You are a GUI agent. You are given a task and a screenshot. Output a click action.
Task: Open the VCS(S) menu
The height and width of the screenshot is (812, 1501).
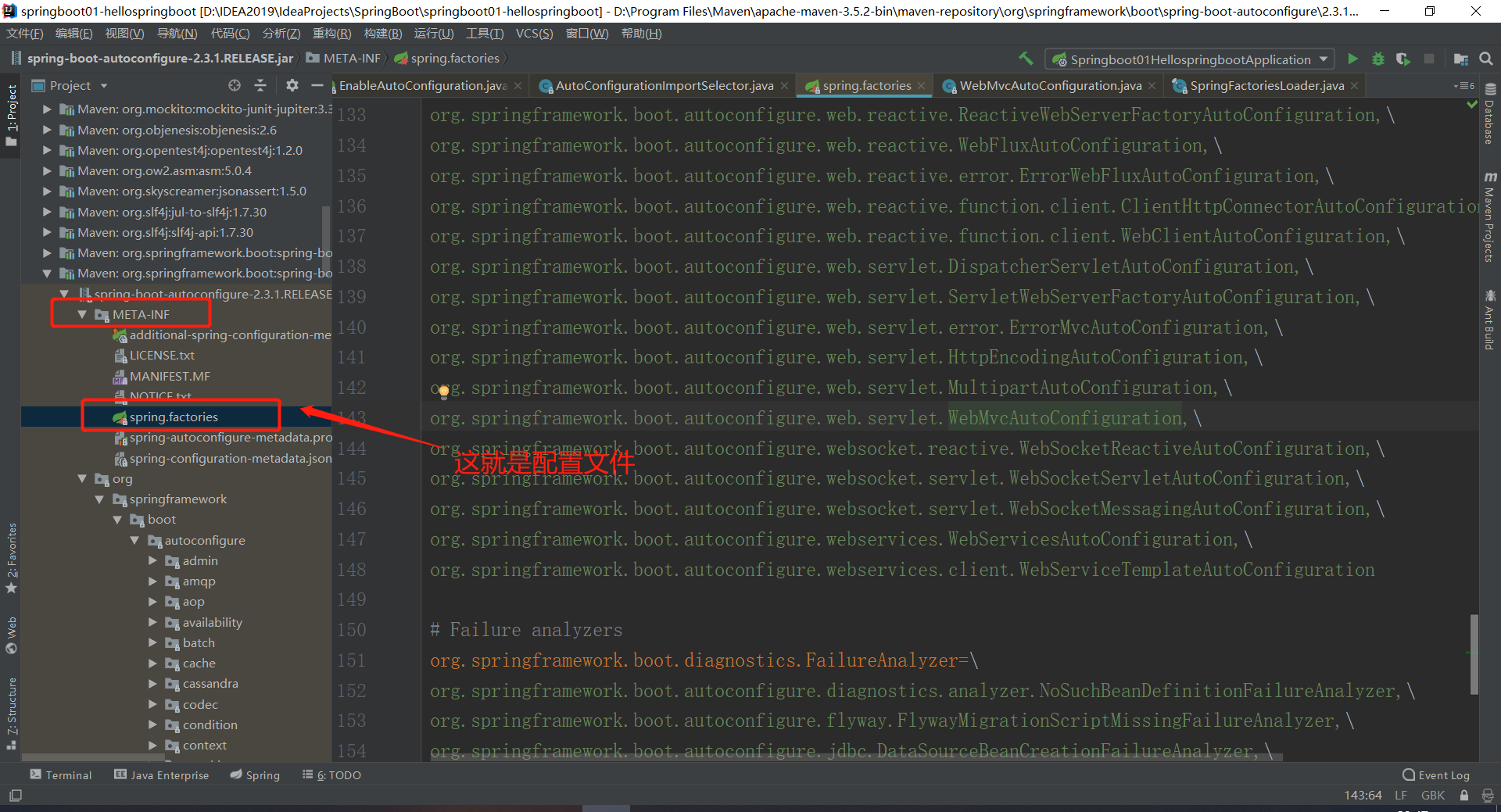[x=534, y=34]
